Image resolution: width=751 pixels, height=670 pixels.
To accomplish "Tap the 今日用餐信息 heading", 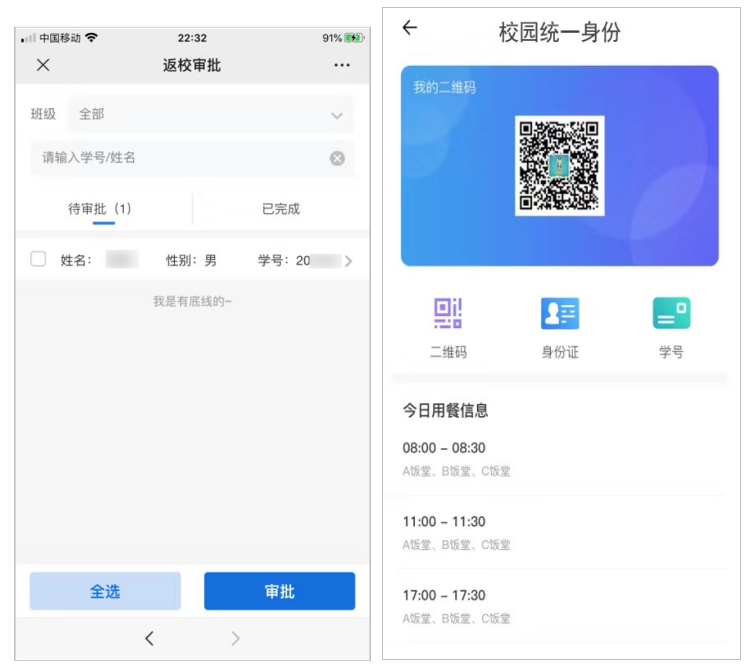I will click(x=445, y=410).
